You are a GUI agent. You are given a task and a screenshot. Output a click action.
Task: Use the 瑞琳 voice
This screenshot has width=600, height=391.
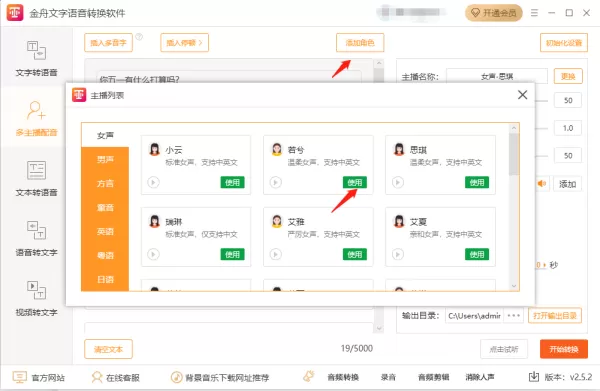(x=232, y=254)
